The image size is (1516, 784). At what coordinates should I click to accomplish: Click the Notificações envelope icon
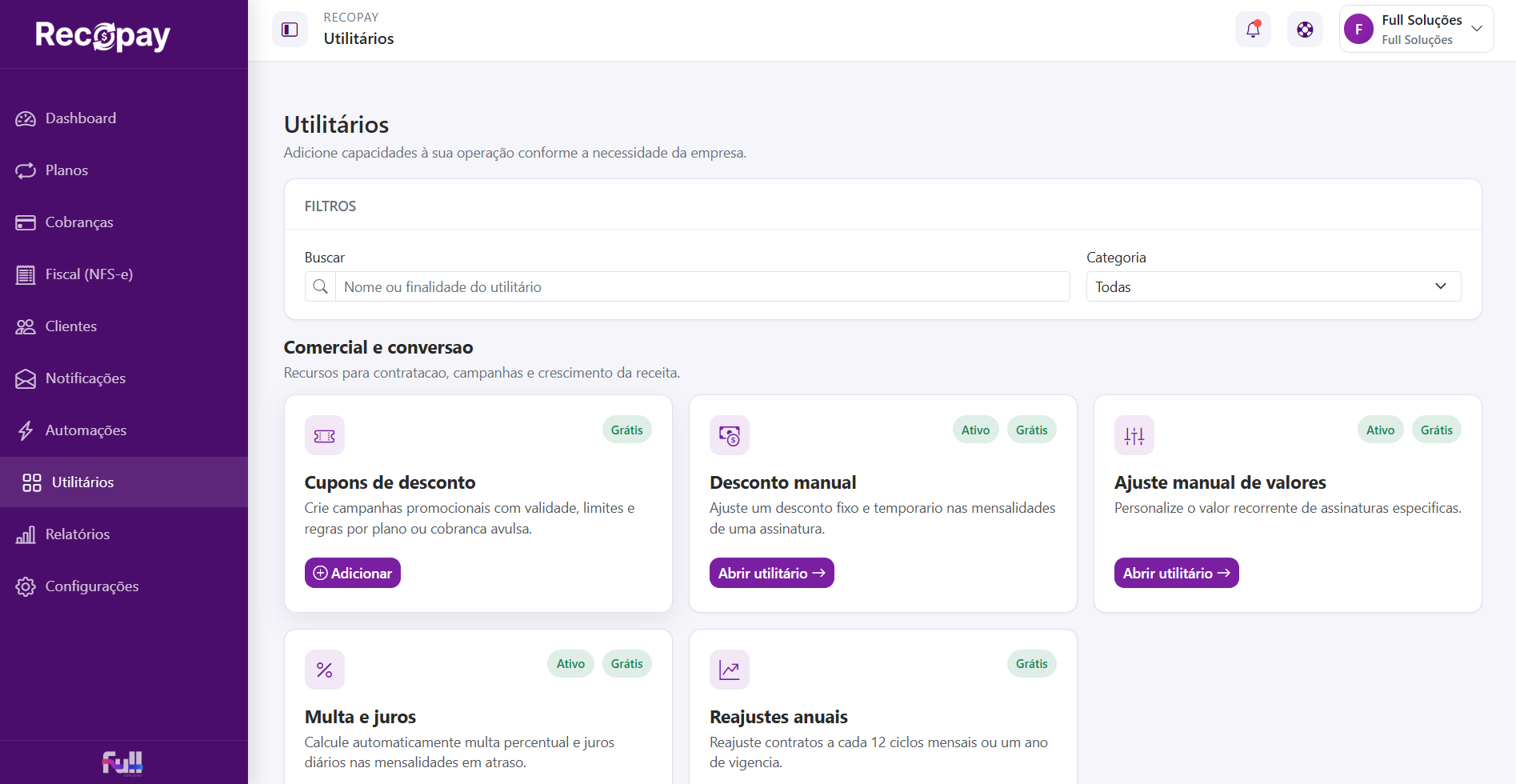pyautogui.click(x=26, y=378)
